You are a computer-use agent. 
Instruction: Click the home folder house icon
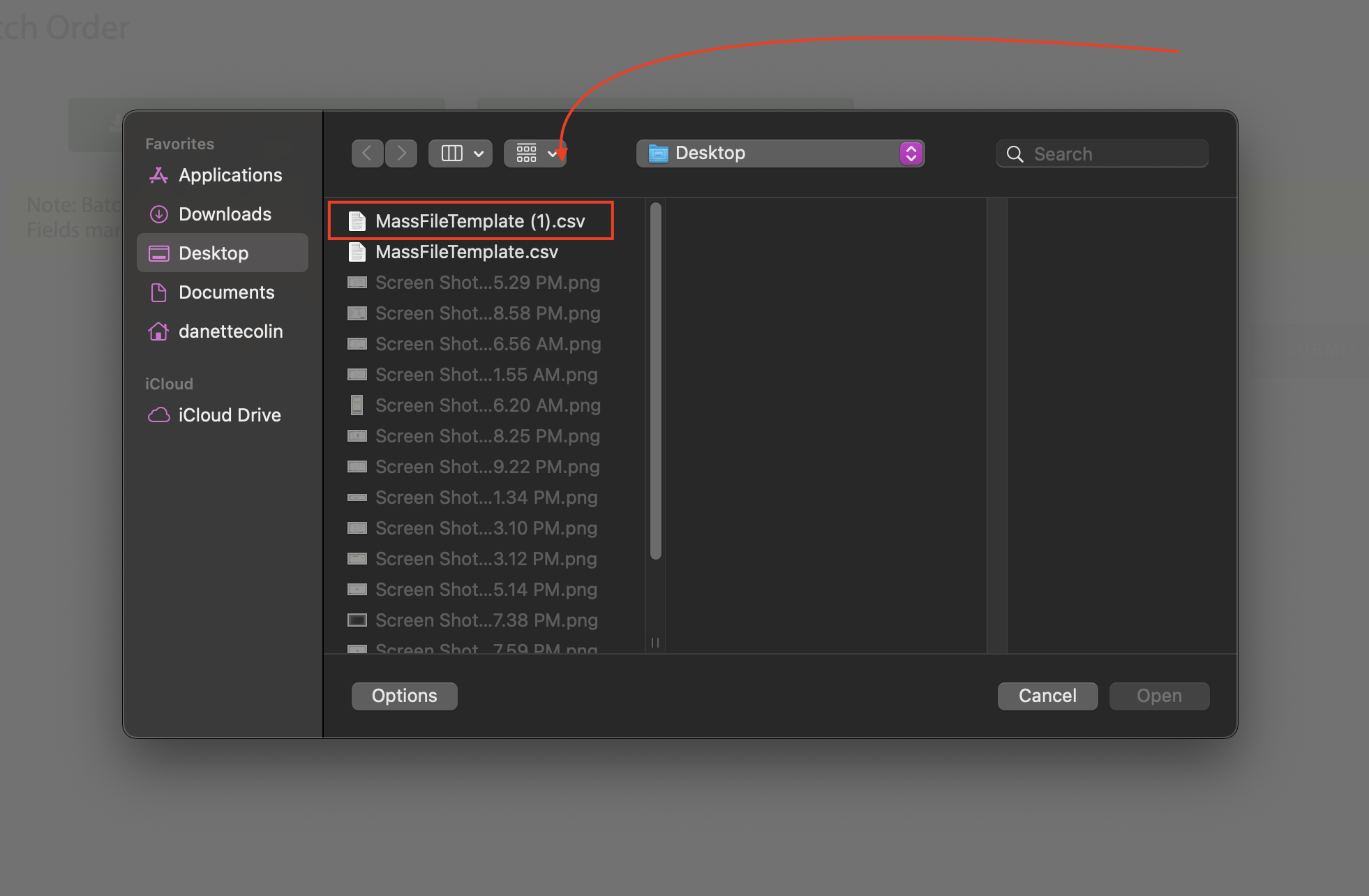(x=158, y=331)
